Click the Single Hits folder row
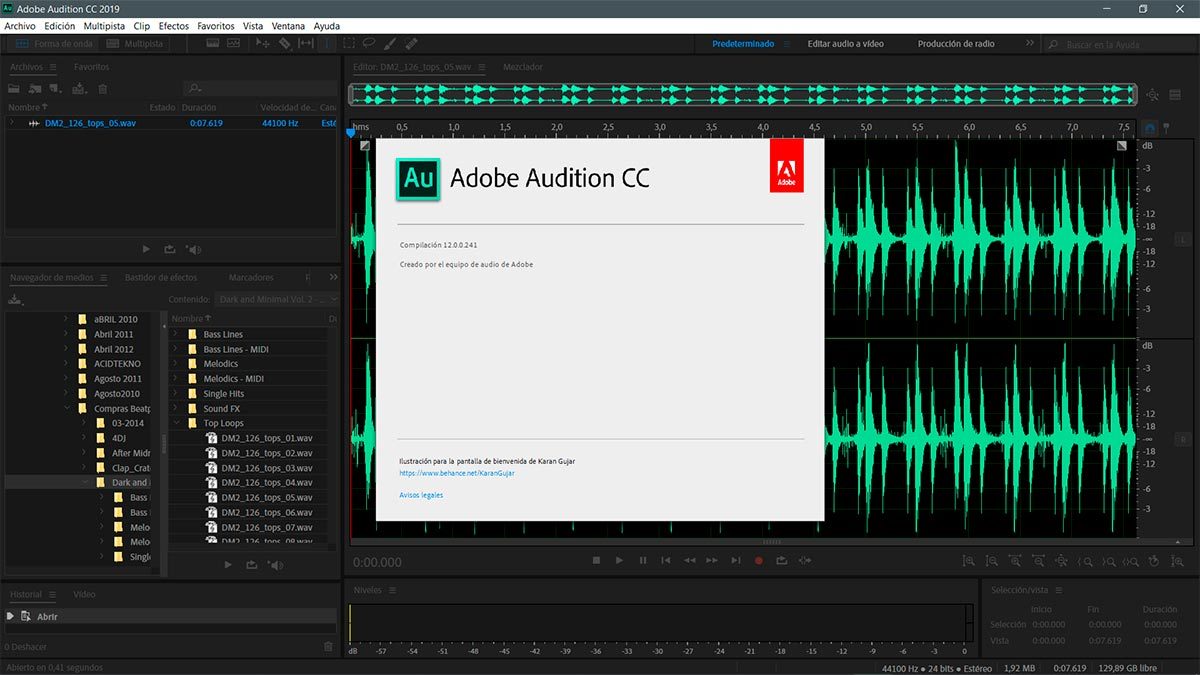The image size is (1200, 675). click(x=248, y=394)
